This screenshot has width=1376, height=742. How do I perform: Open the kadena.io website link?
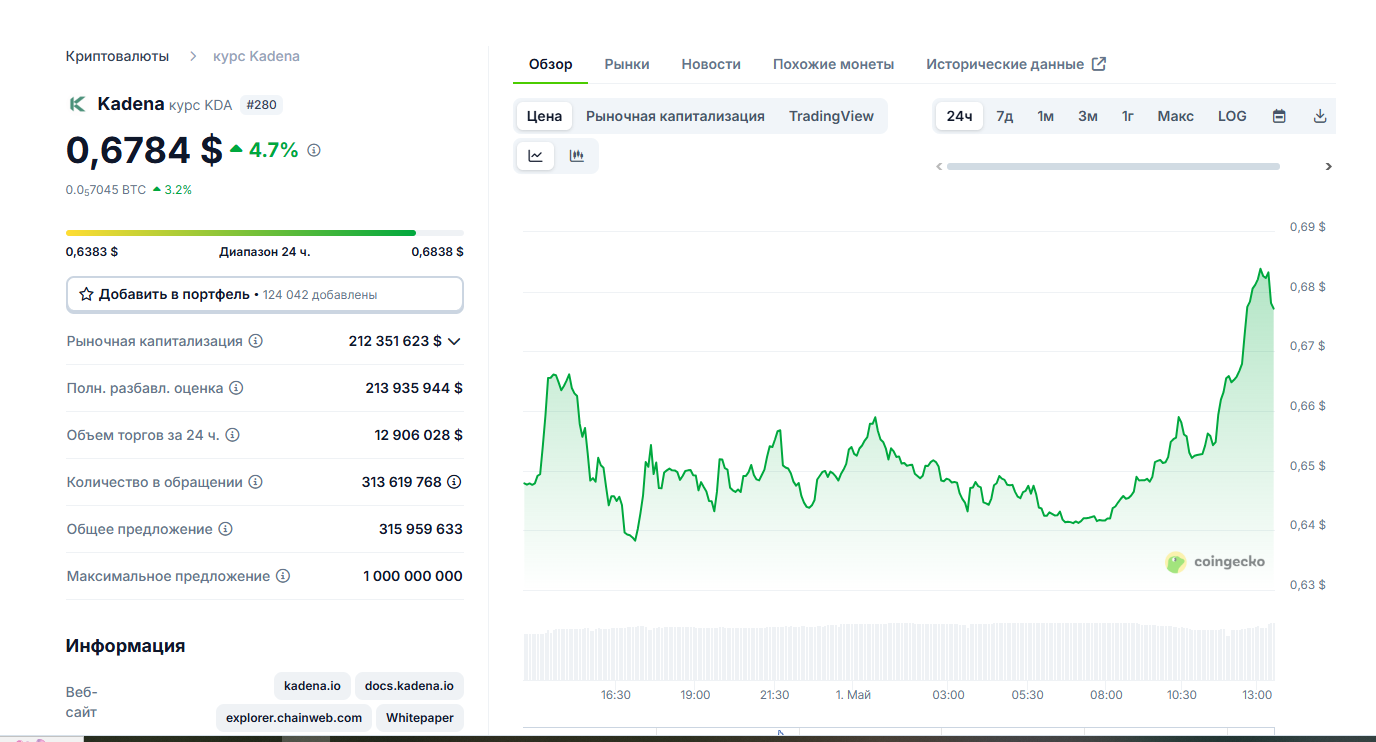[x=312, y=686]
